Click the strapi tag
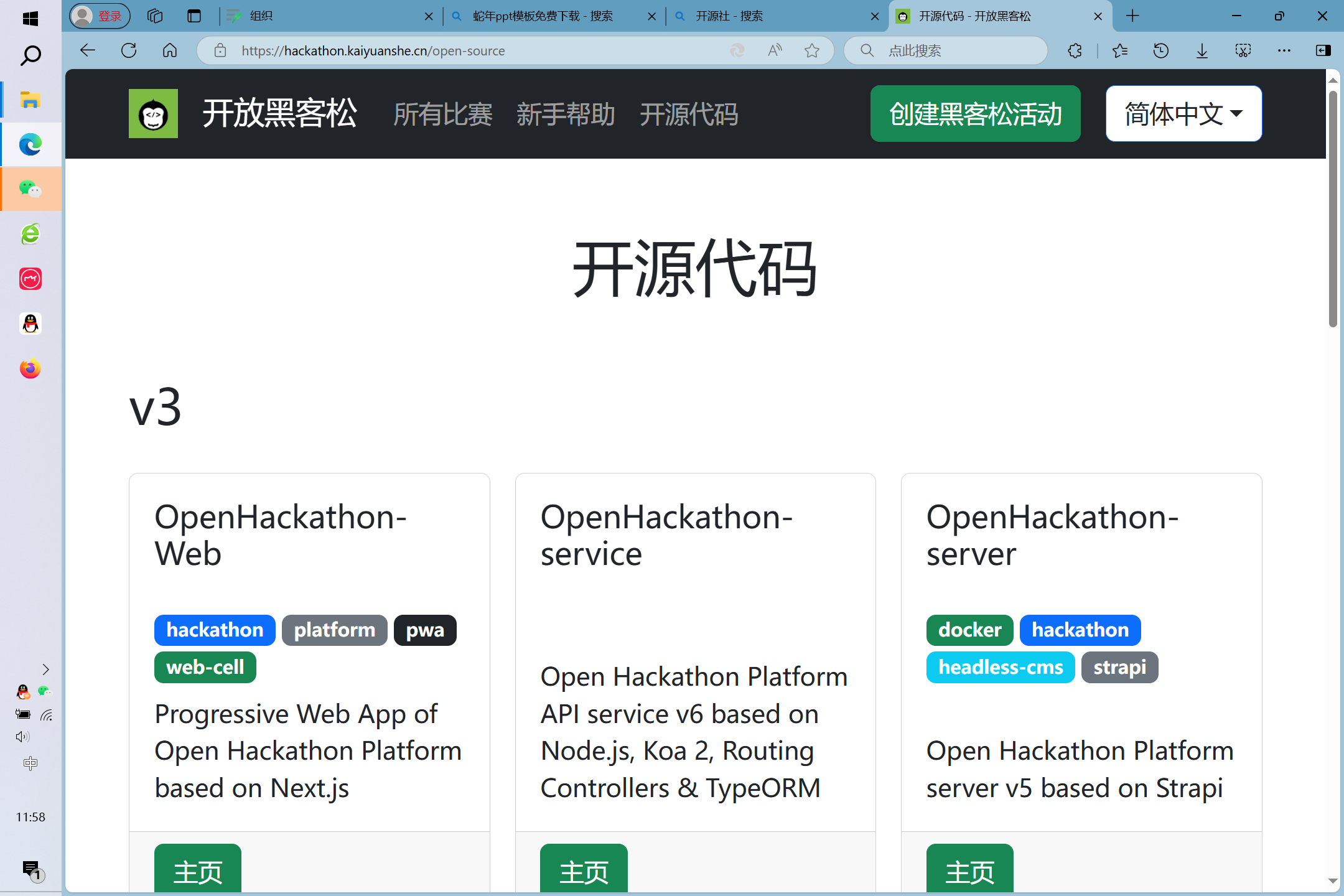Image resolution: width=1344 pixels, height=896 pixels. pos(1120,668)
